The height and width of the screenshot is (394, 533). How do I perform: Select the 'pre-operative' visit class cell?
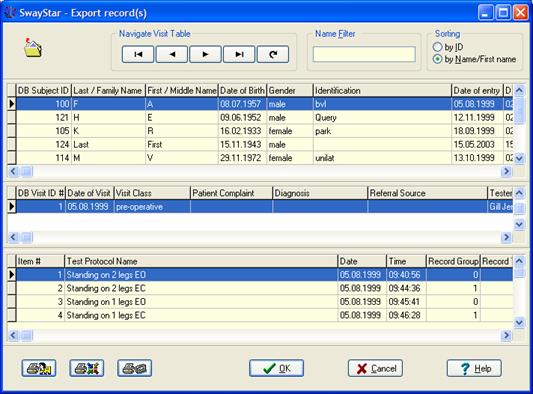click(152, 207)
